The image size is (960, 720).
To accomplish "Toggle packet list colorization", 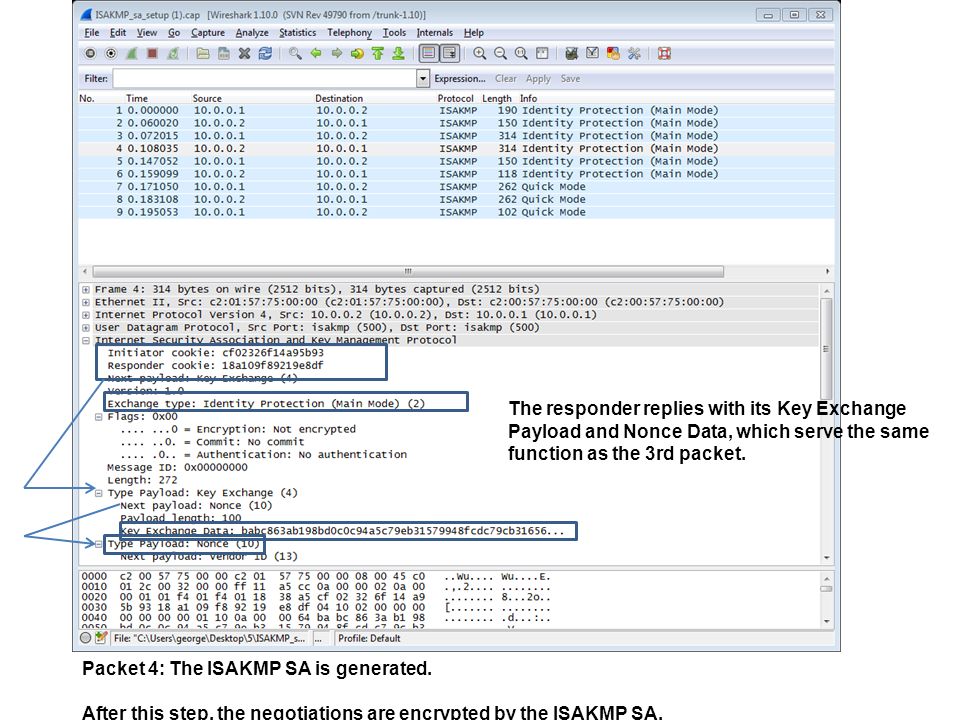I will click(429, 54).
